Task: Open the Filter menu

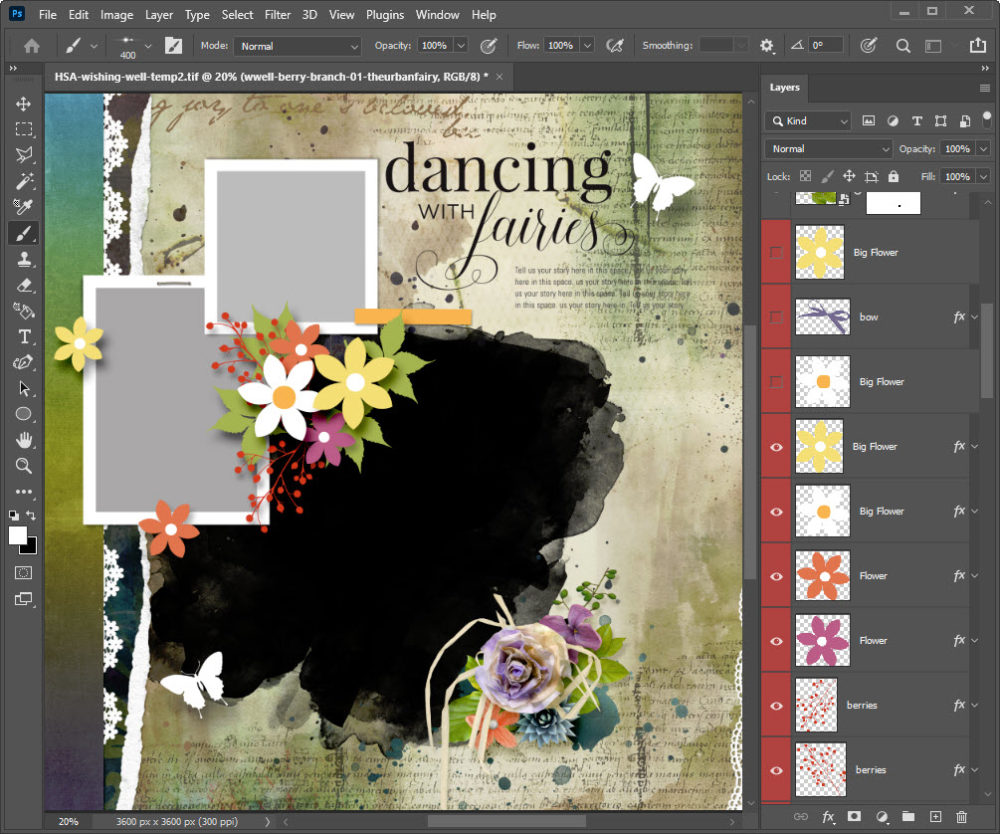Action: coord(278,15)
